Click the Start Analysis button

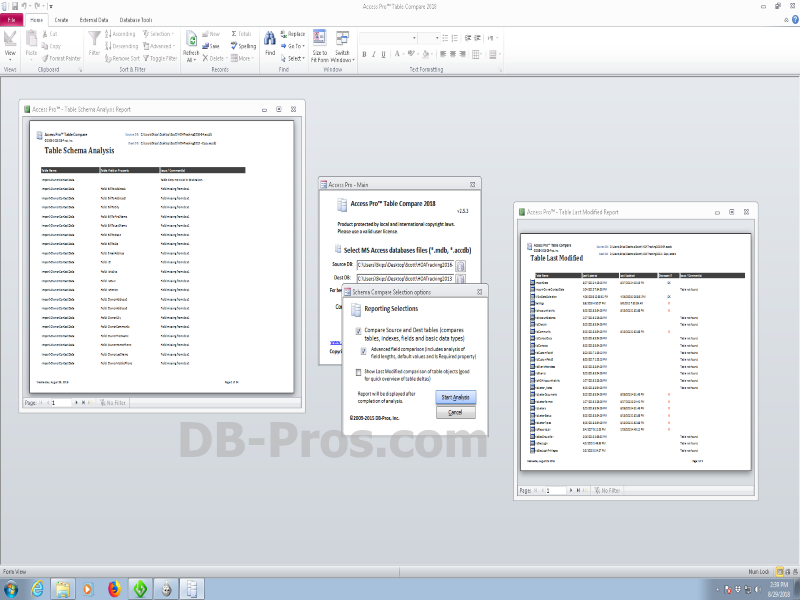tap(456, 397)
